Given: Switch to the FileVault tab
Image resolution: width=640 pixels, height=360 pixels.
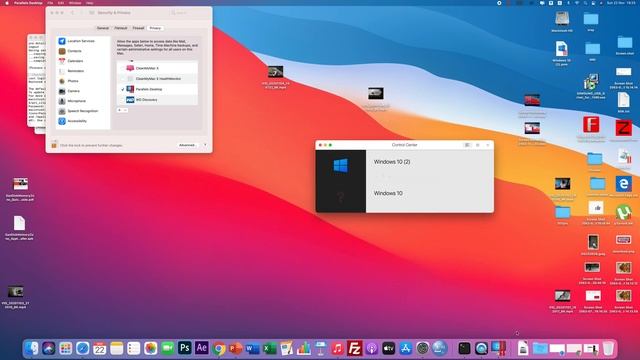Looking at the screenshot, I should [121, 28].
